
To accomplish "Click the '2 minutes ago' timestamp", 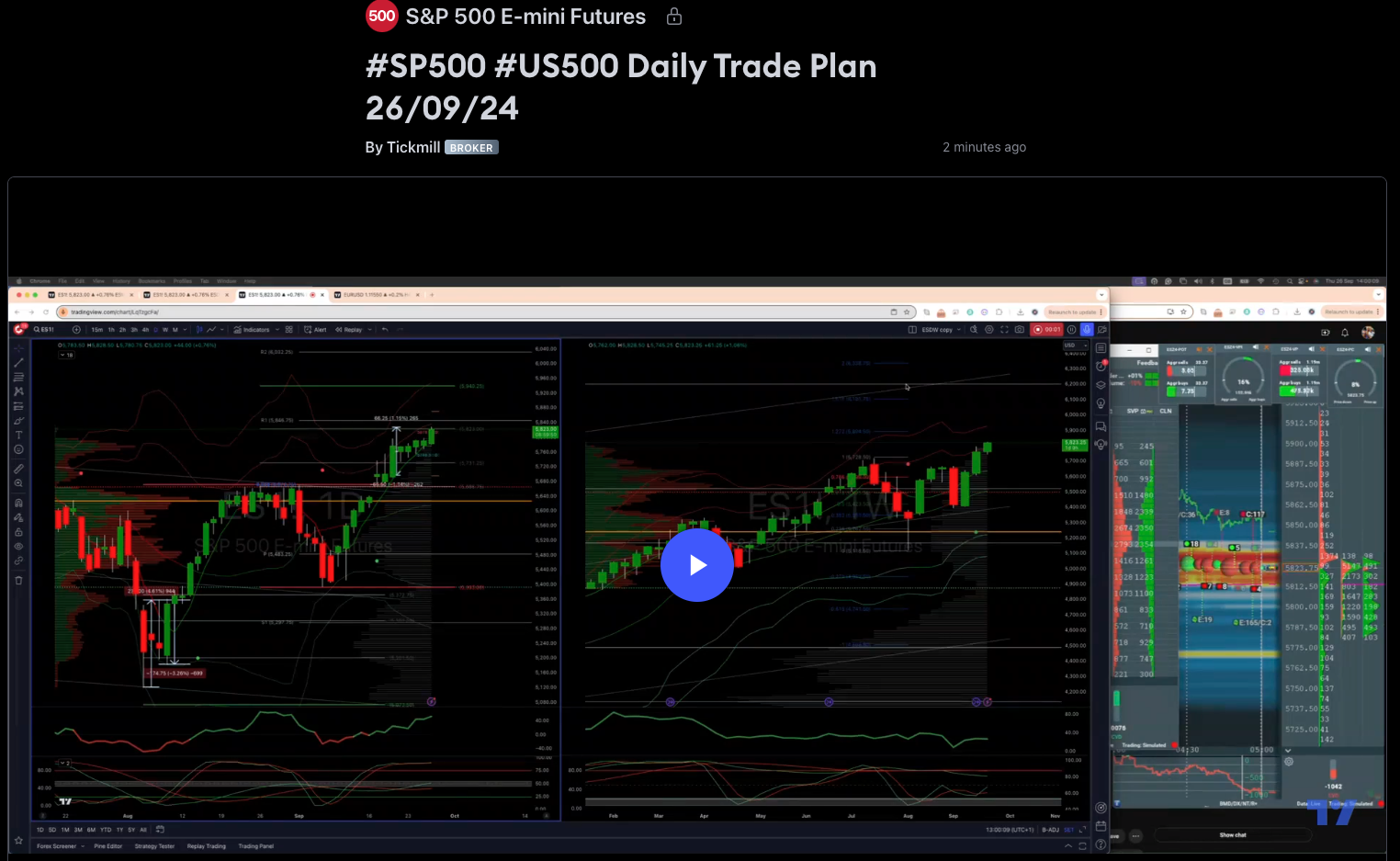I will (984, 147).
